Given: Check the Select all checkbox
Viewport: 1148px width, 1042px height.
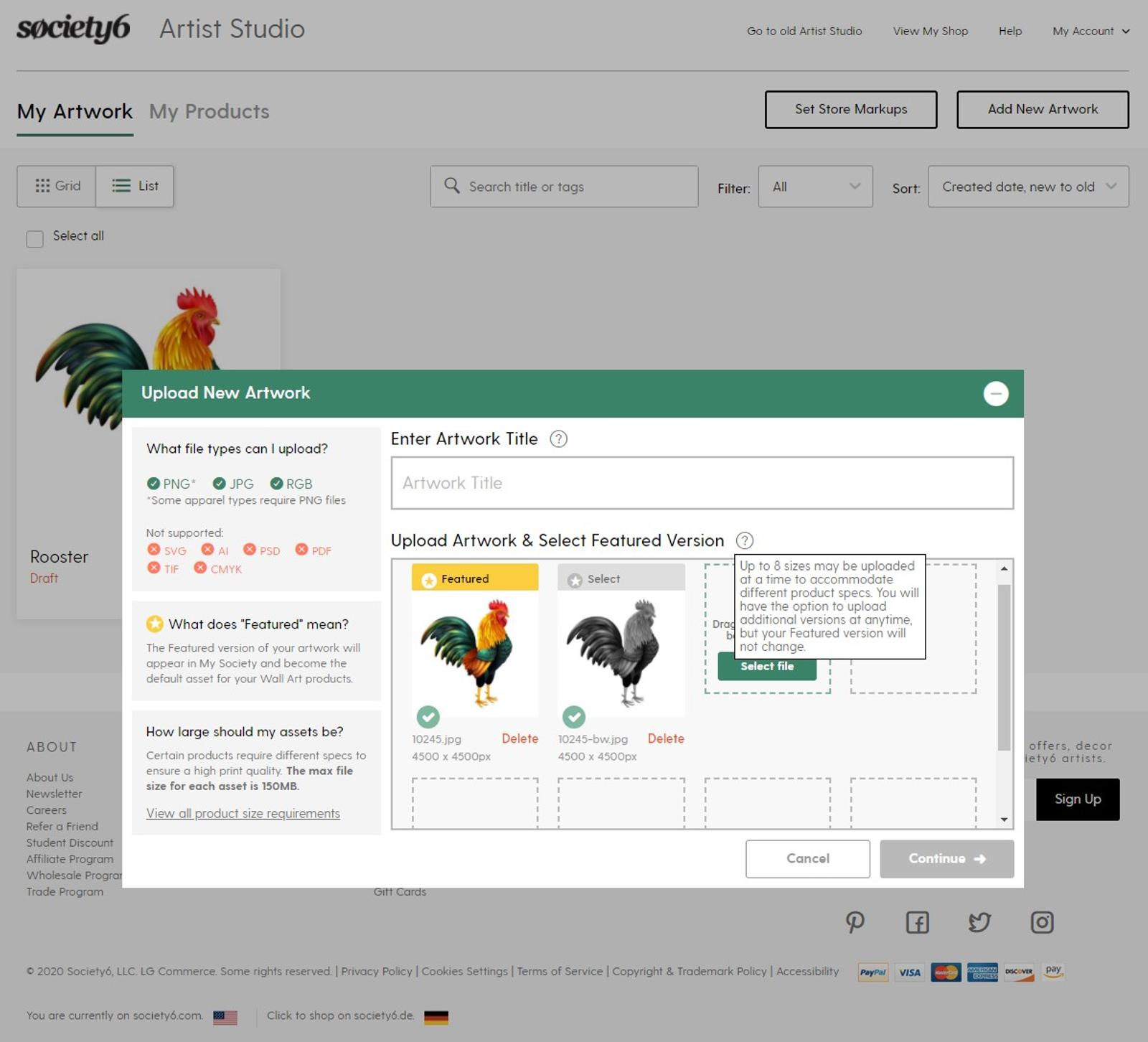Looking at the screenshot, I should [34, 238].
